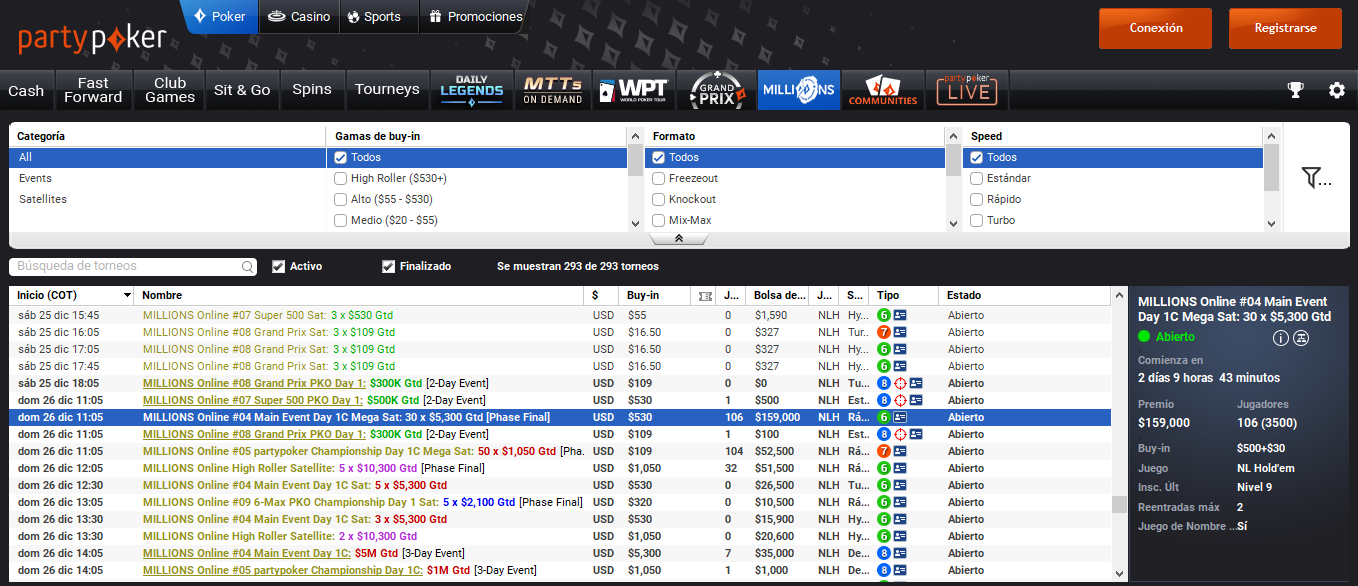Switch to Tourneys lobby
This screenshot has width=1358, height=586.
tap(387, 90)
